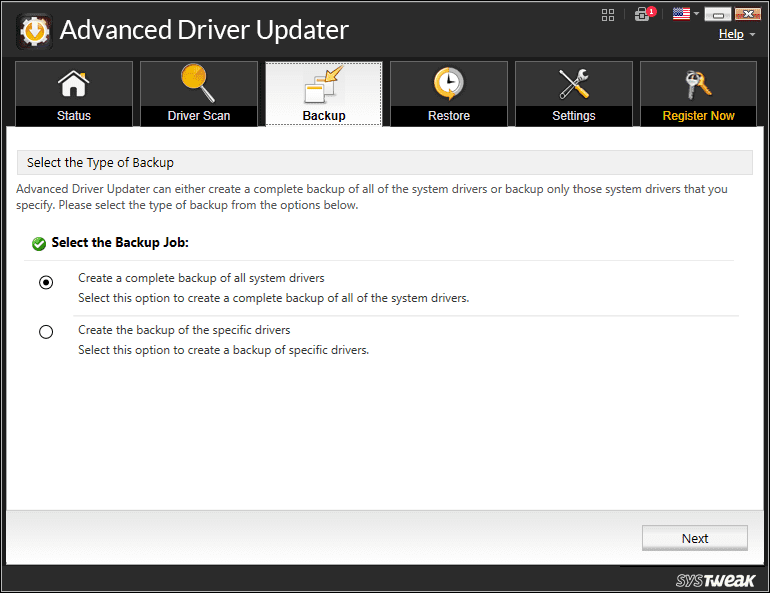
Task: Open the grid view icon in title bar
Action: 608,15
